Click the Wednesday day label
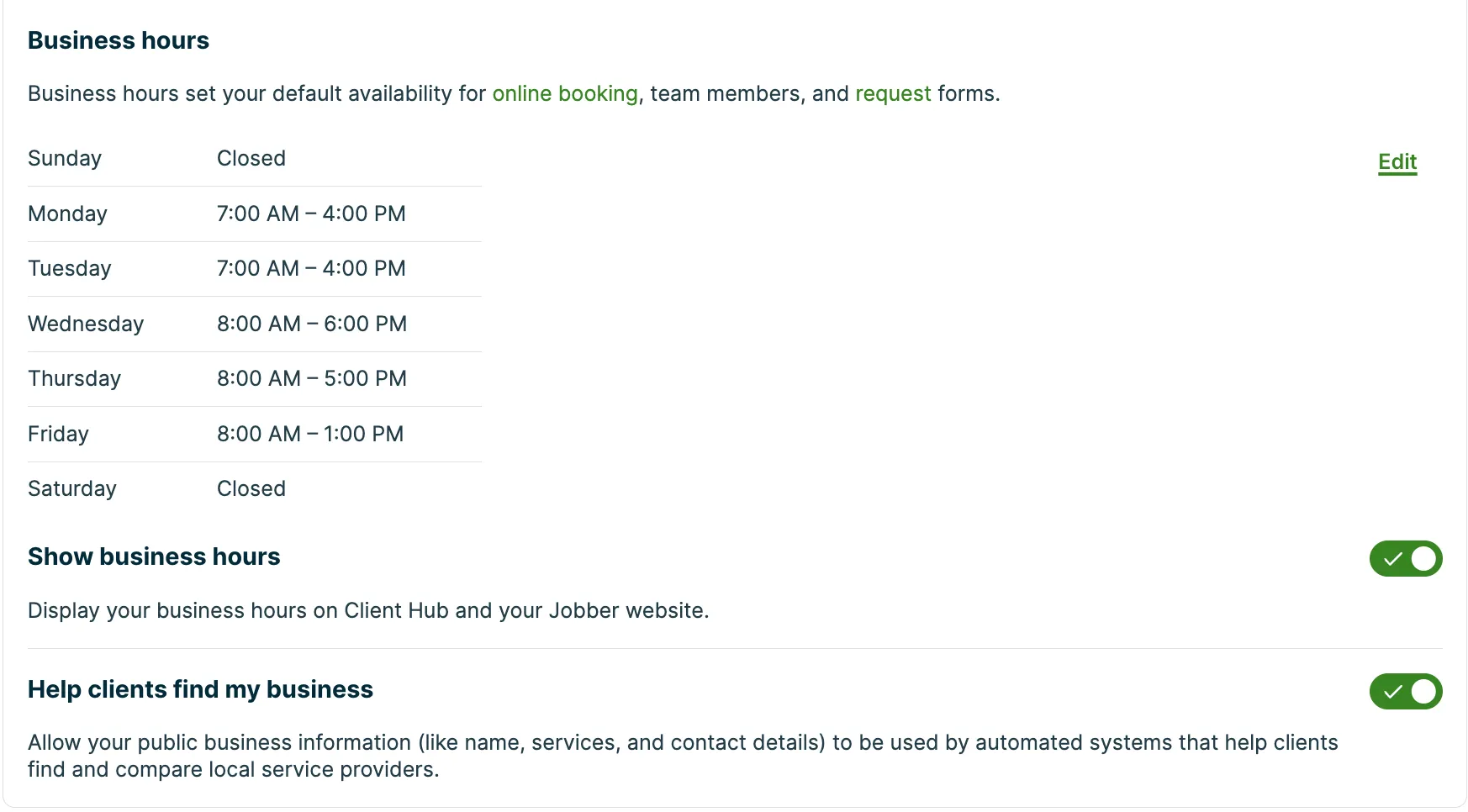 86,324
